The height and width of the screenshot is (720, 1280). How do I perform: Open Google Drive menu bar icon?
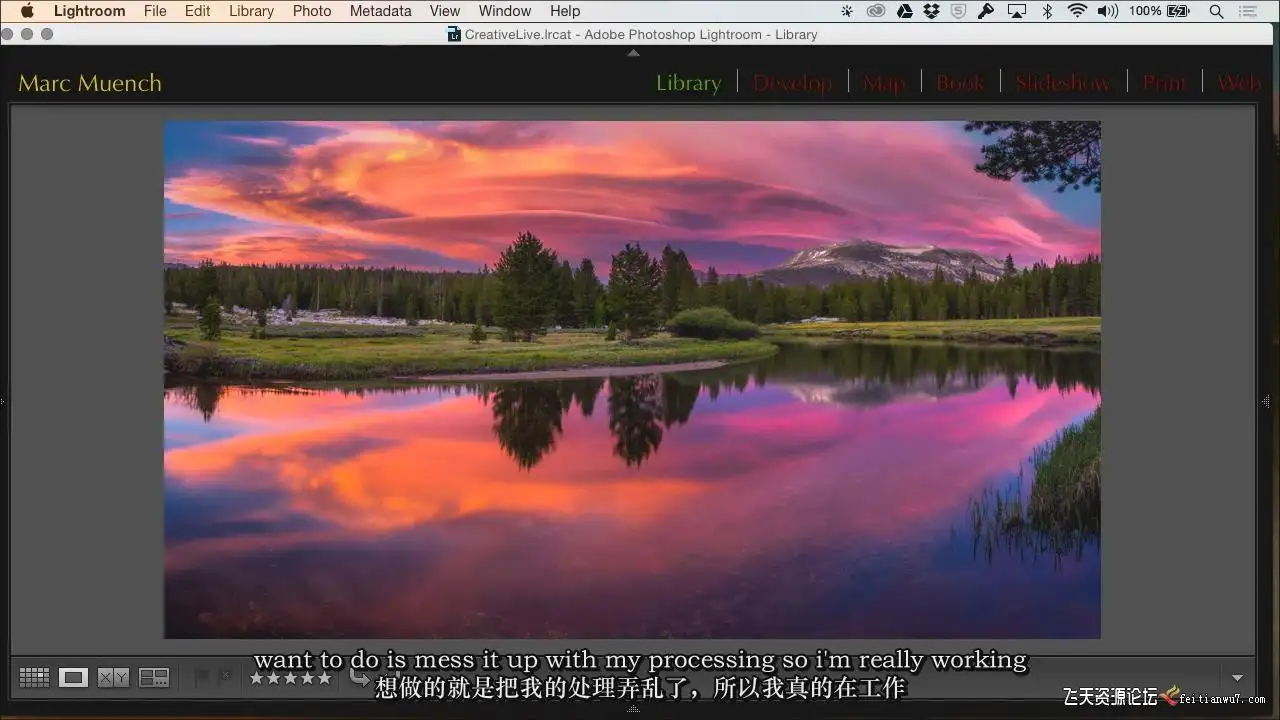tap(905, 11)
